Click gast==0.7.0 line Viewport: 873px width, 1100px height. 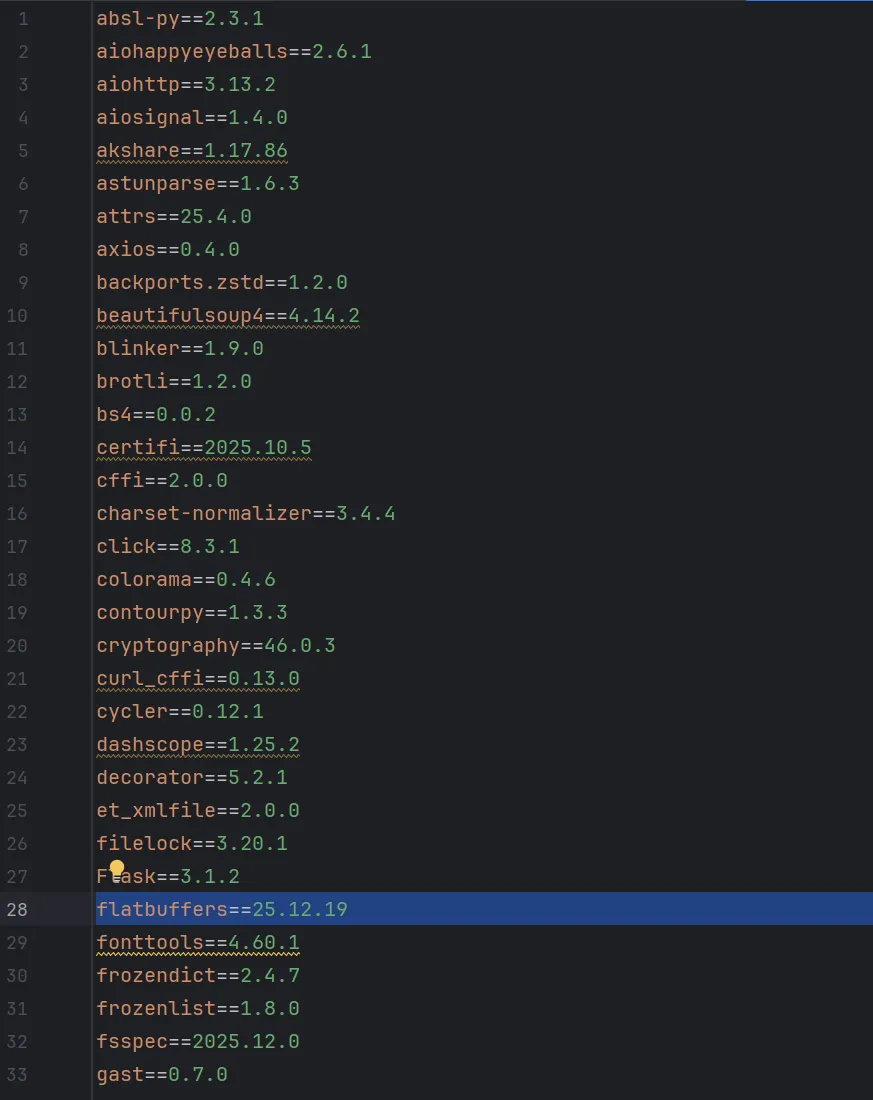[162, 1073]
